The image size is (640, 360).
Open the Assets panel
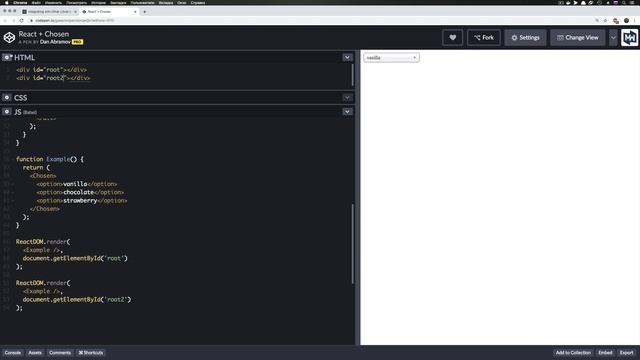35,353
